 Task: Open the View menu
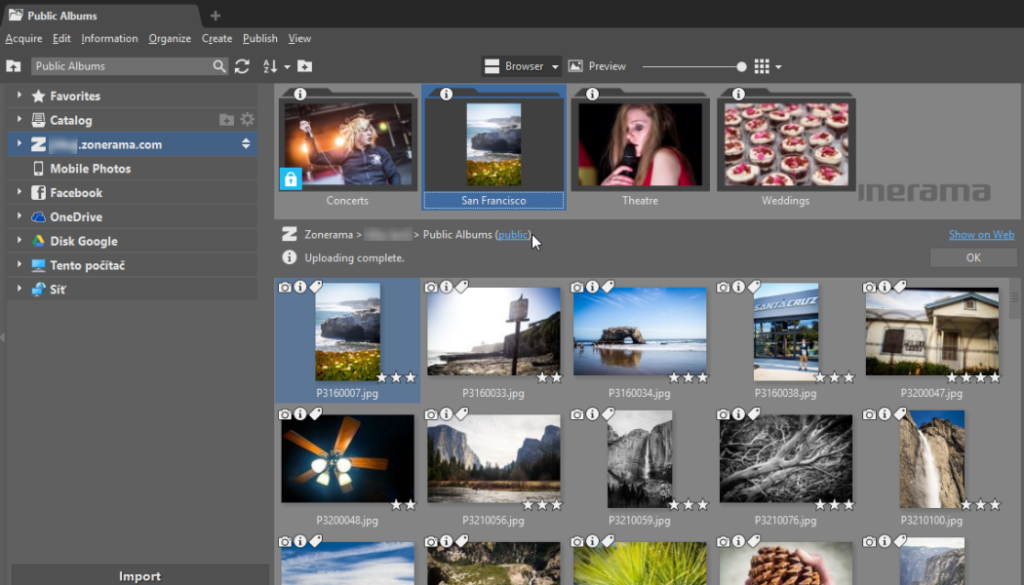[300, 39]
